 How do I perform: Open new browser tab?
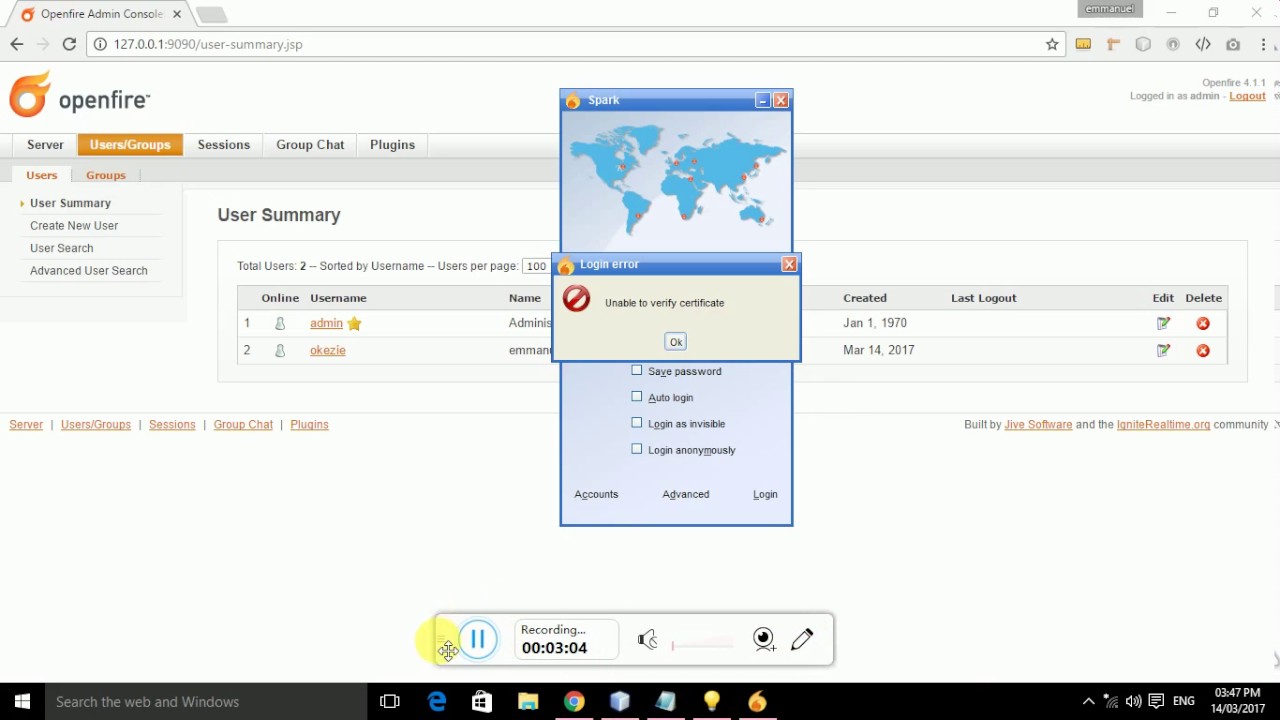[211, 15]
